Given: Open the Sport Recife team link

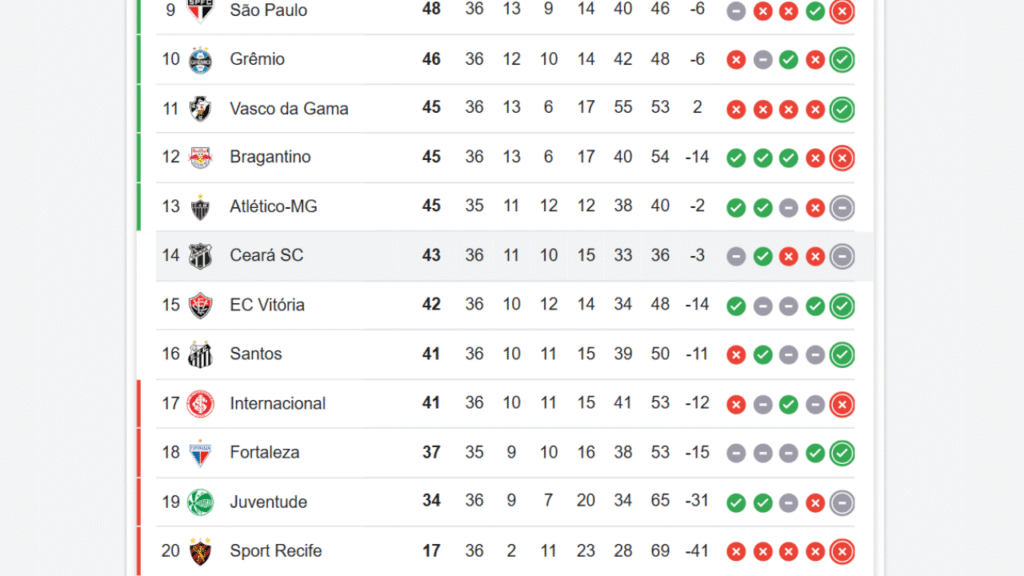Looking at the screenshot, I should [276, 551].
